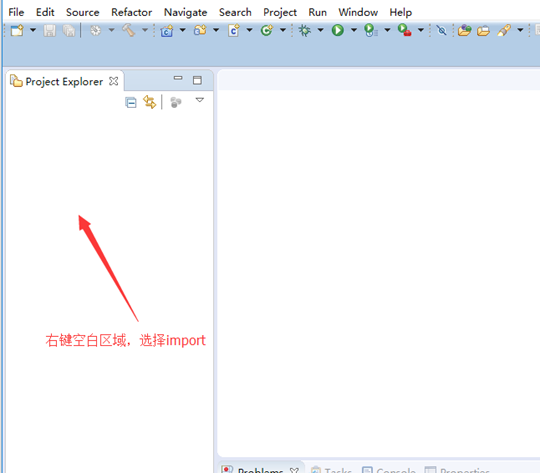The image size is (540, 473).
Task: Open the Search menu
Action: click(235, 12)
